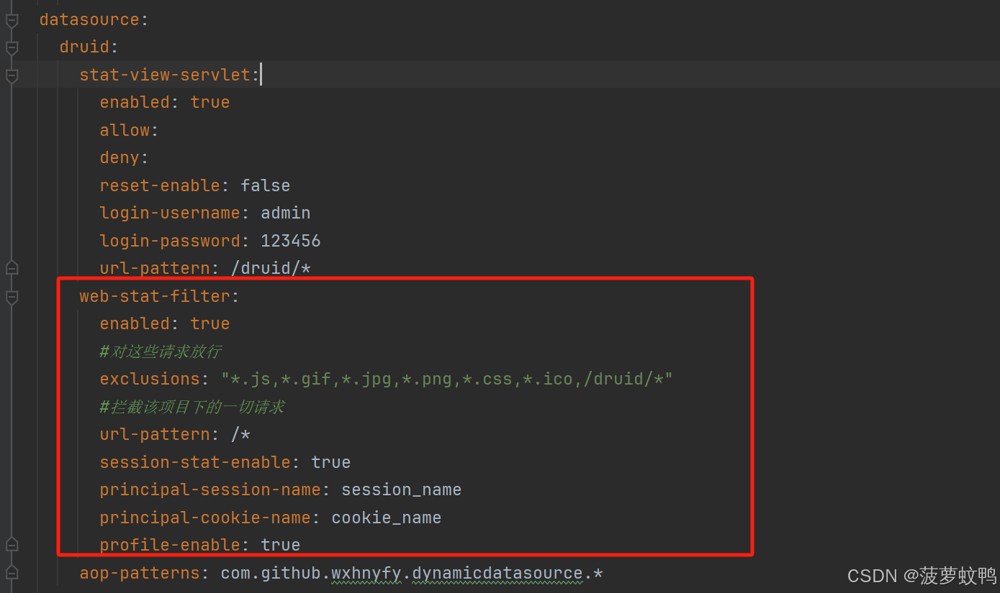Click the 'login-password' key
The image size is (1000, 593).
170,241
